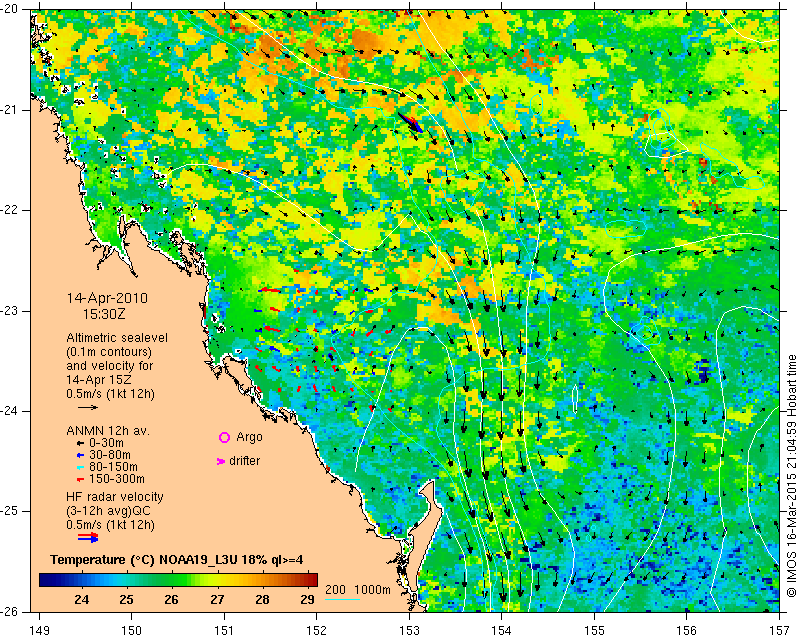
Task: Click the '14-Apr 15Z' legend line
Action: (98, 380)
